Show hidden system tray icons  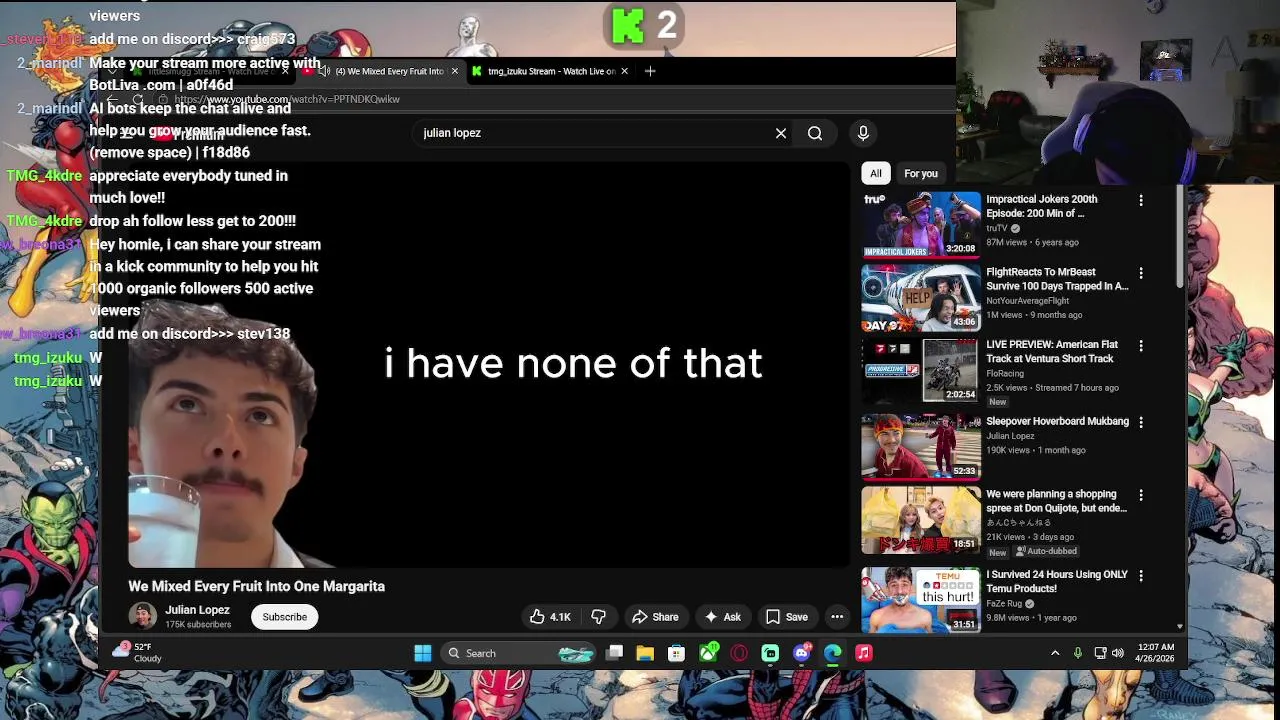(x=1055, y=653)
